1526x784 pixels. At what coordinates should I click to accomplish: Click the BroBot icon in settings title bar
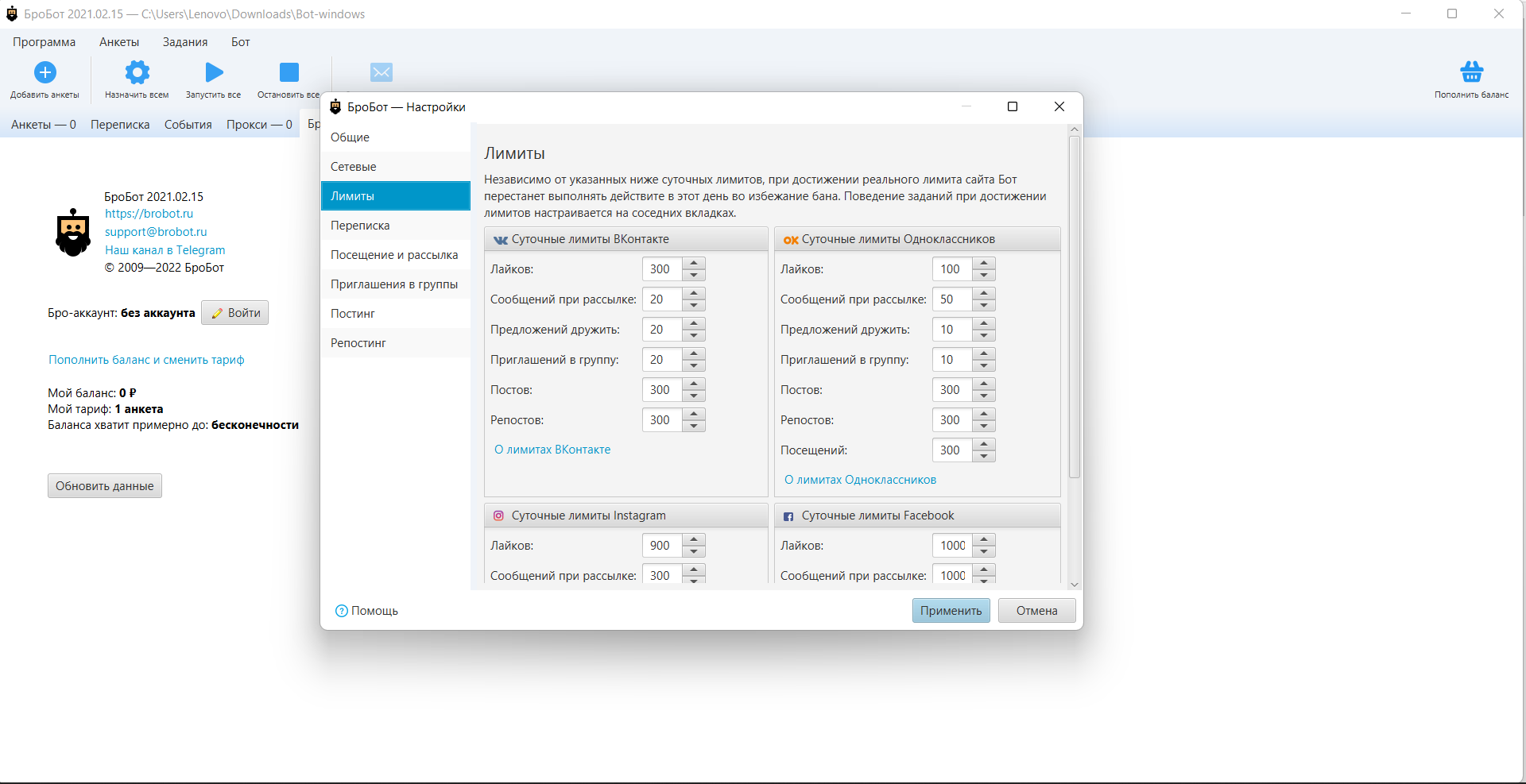(335, 106)
